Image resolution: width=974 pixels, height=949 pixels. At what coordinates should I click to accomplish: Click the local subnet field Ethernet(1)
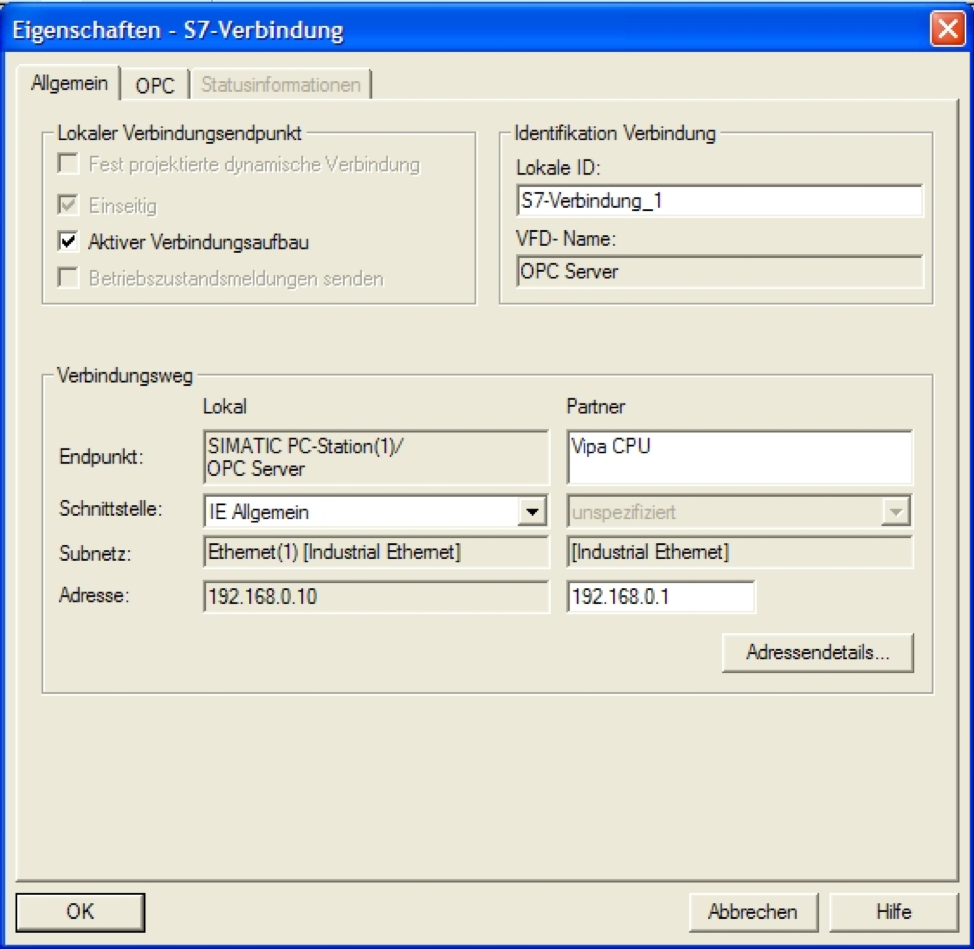[x=375, y=551]
